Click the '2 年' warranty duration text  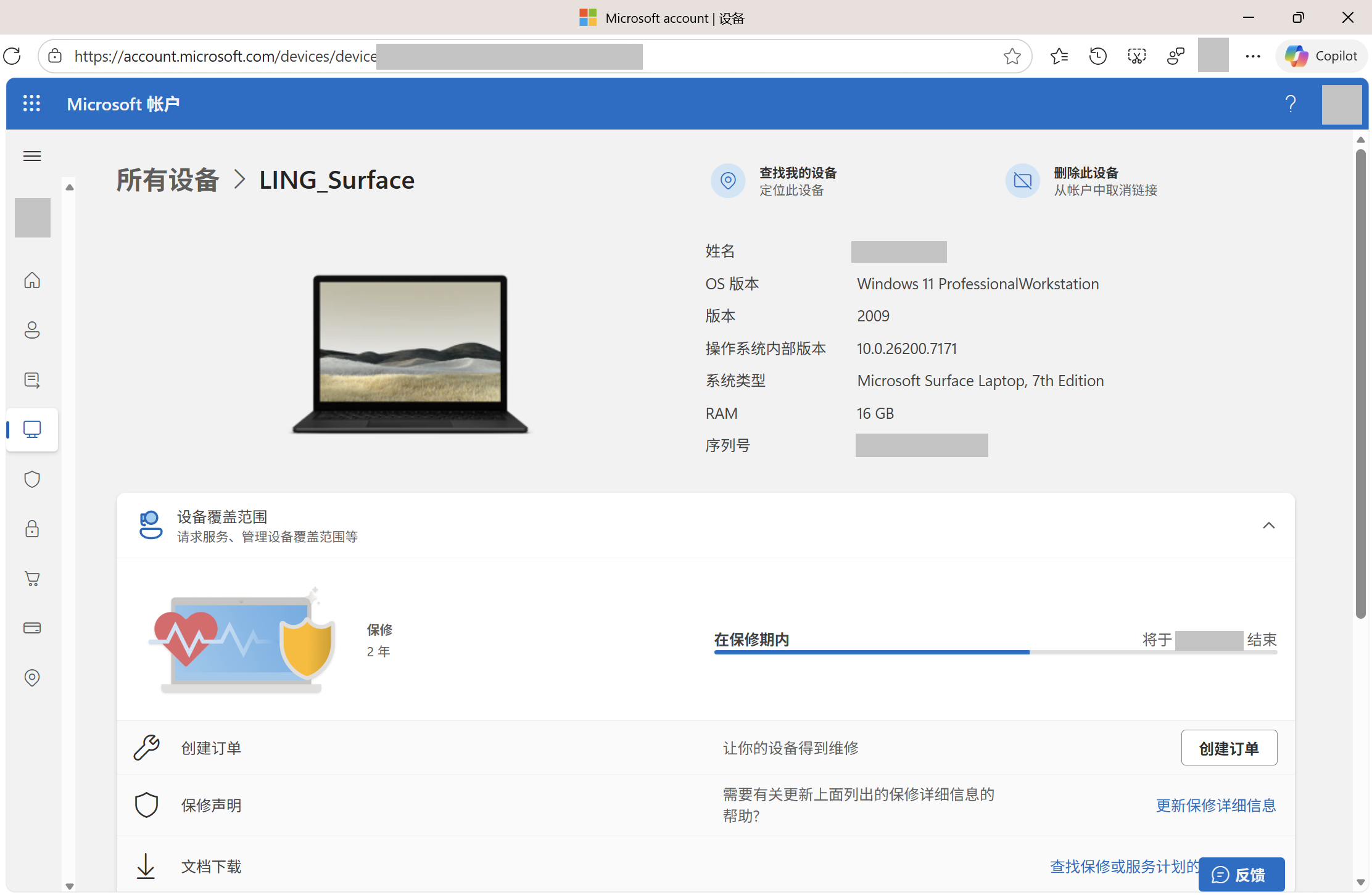tap(378, 651)
